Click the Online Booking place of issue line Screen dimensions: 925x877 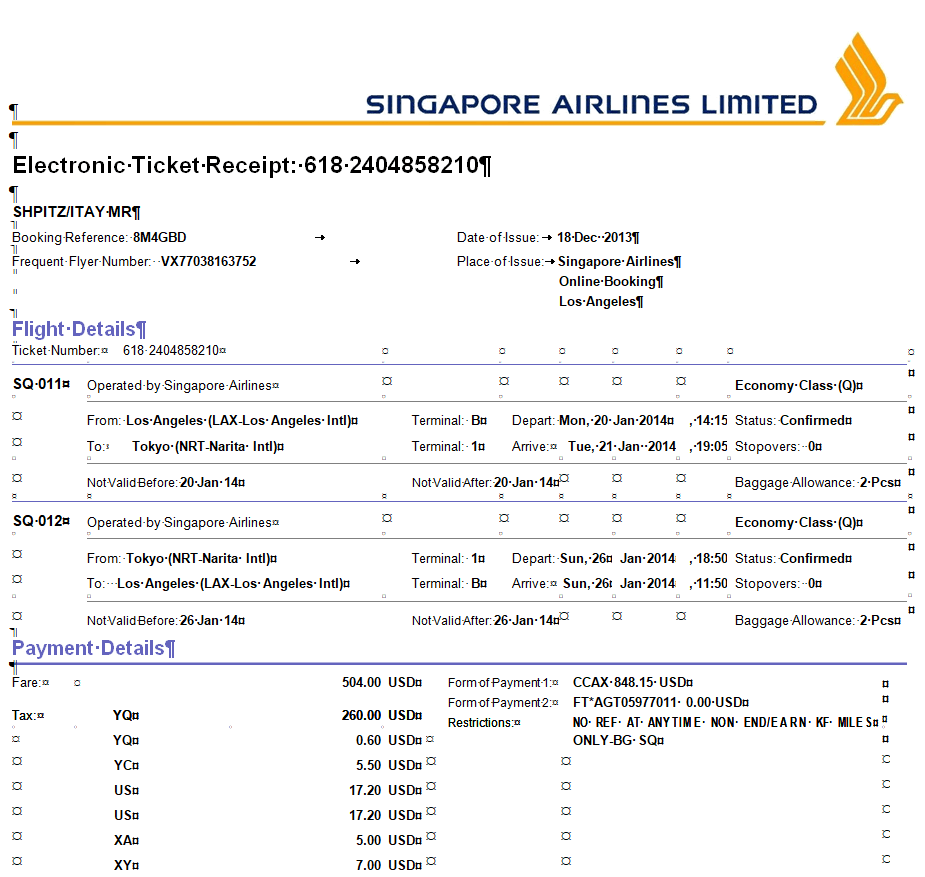(609, 282)
